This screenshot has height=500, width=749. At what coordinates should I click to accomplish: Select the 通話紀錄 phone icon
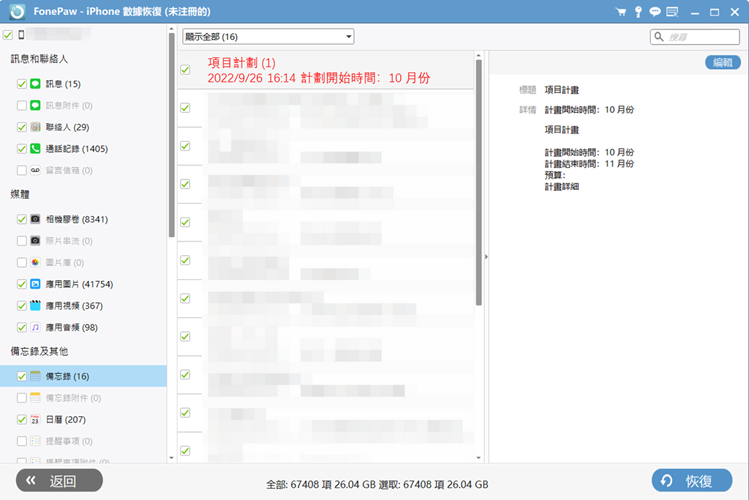[x=35, y=149]
